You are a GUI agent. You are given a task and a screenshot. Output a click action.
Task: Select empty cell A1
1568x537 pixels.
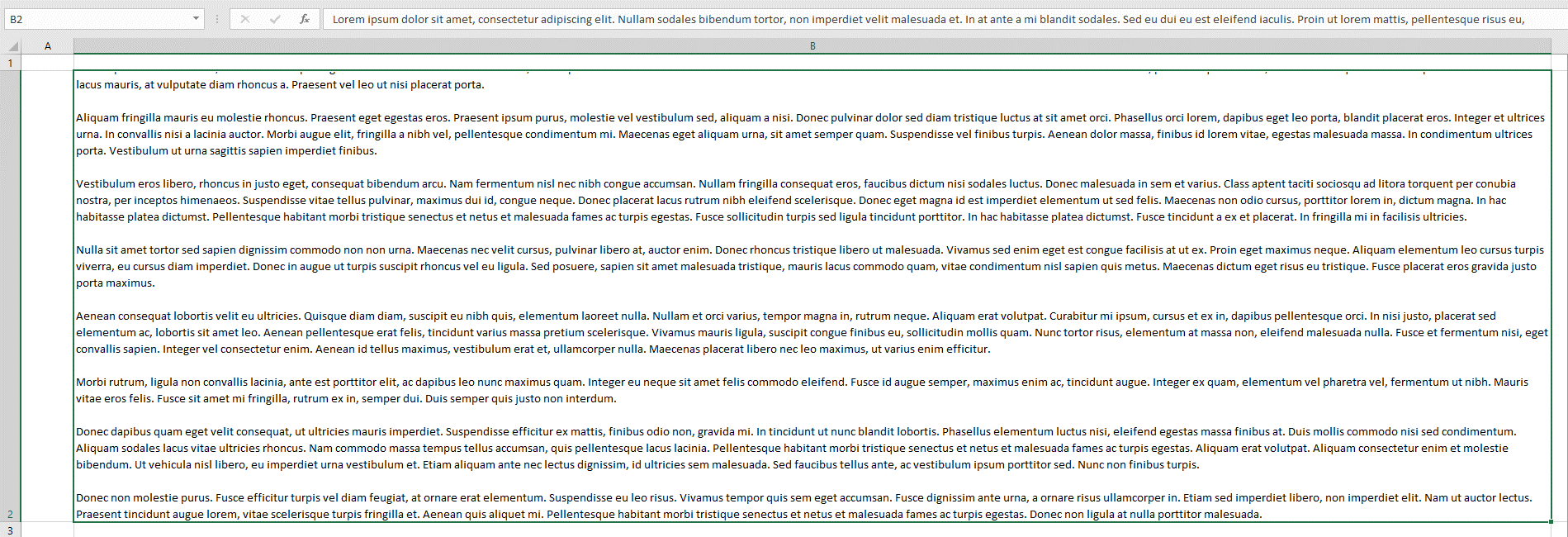coord(48,63)
